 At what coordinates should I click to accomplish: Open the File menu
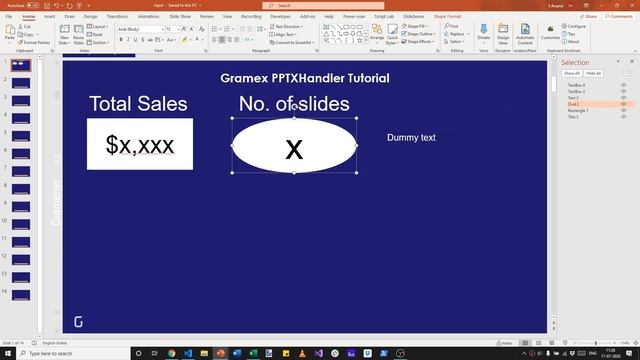9,16
